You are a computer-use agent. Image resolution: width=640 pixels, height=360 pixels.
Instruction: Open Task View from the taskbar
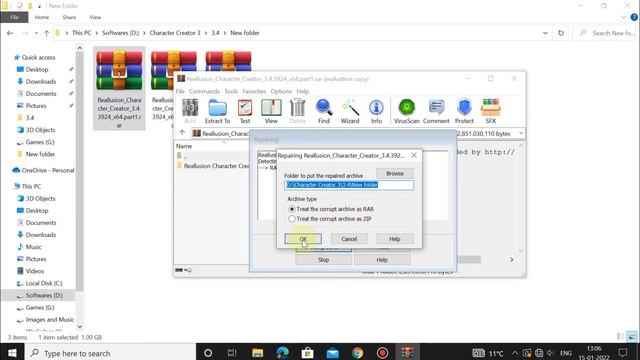click(232, 353)
